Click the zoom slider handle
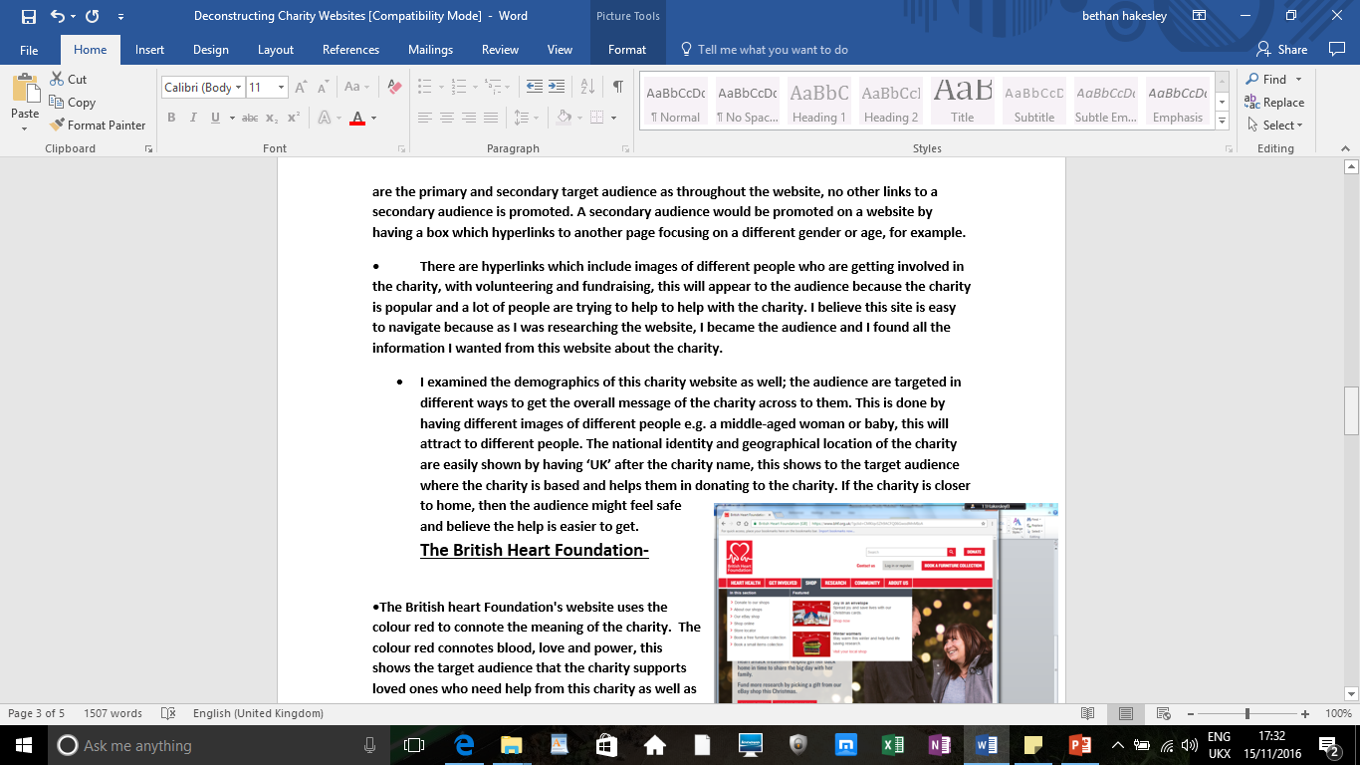 tap(1247, 714)
